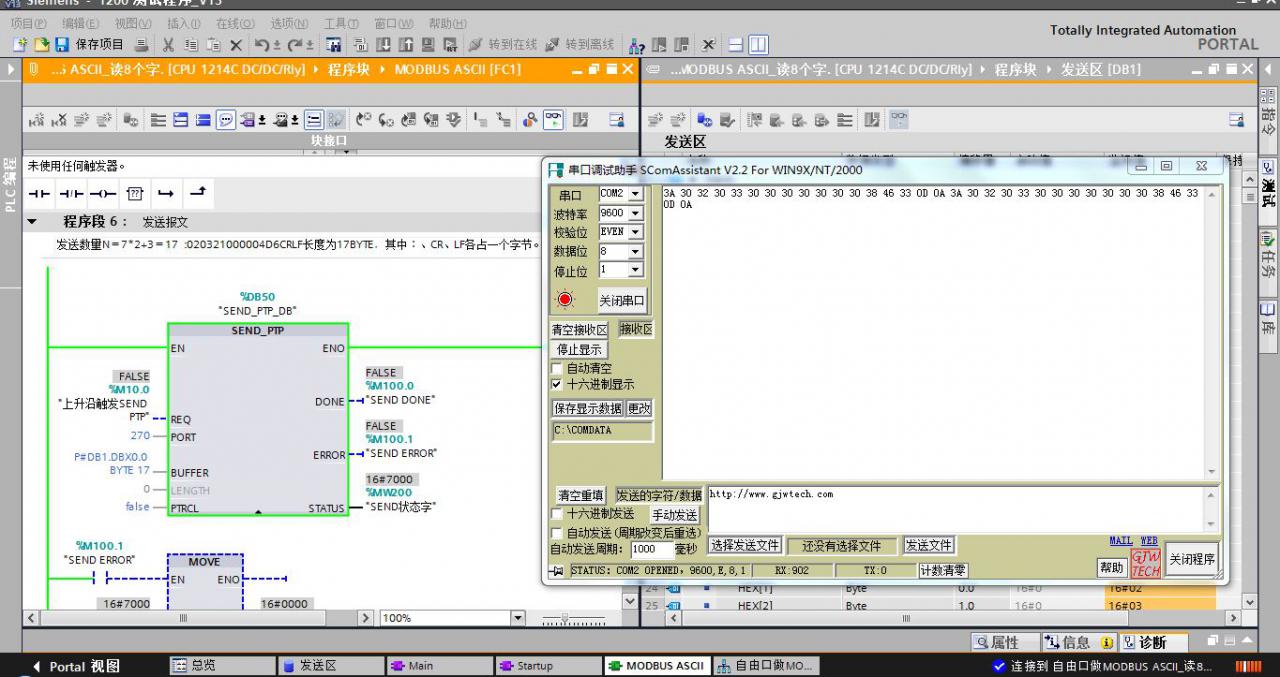The height and width of the screenshot is (677, 1280).
Task: Switch to the Main editor tab
Action: click(x=438, y=666)
